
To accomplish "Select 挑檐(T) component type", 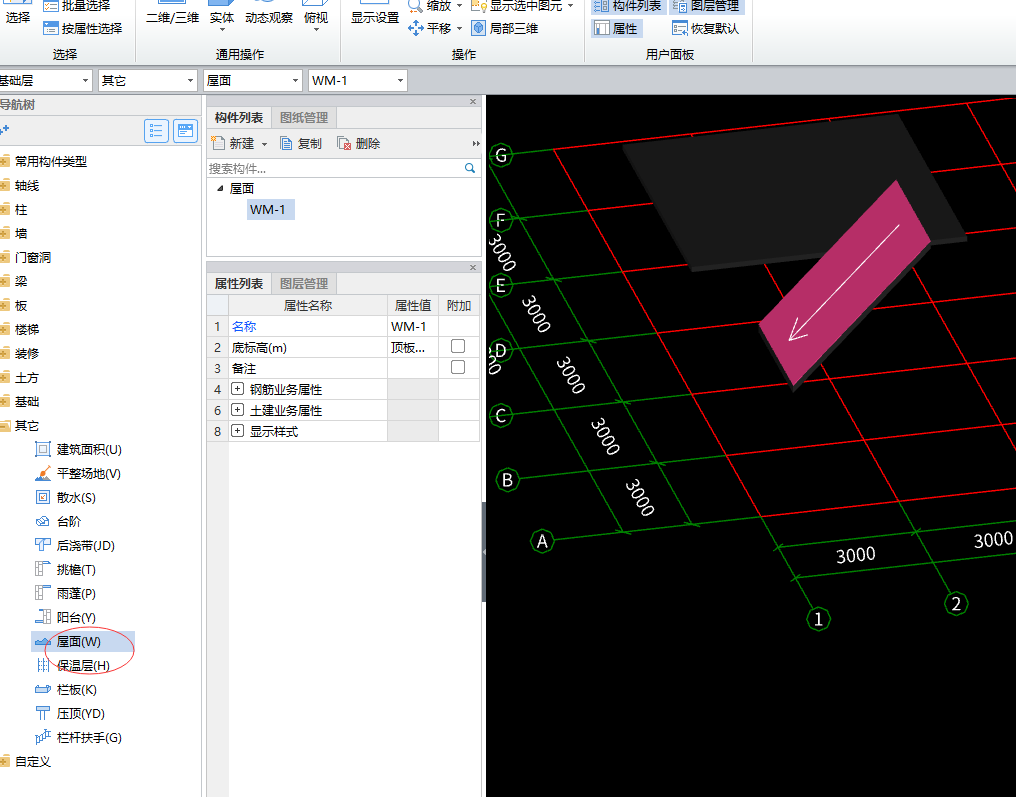I will click(65, 570).
